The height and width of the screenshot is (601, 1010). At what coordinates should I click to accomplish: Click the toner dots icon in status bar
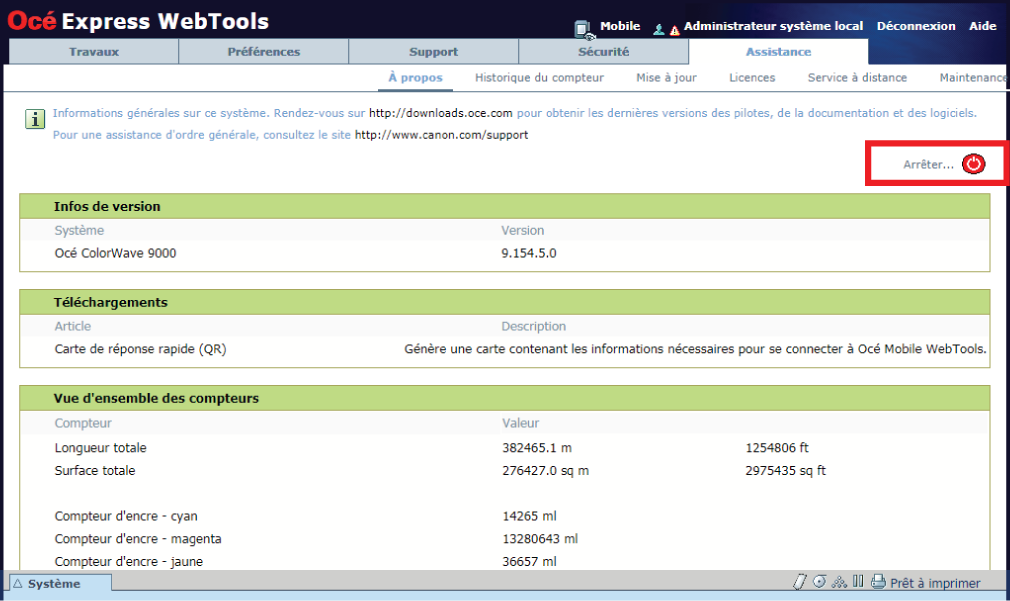839,582
